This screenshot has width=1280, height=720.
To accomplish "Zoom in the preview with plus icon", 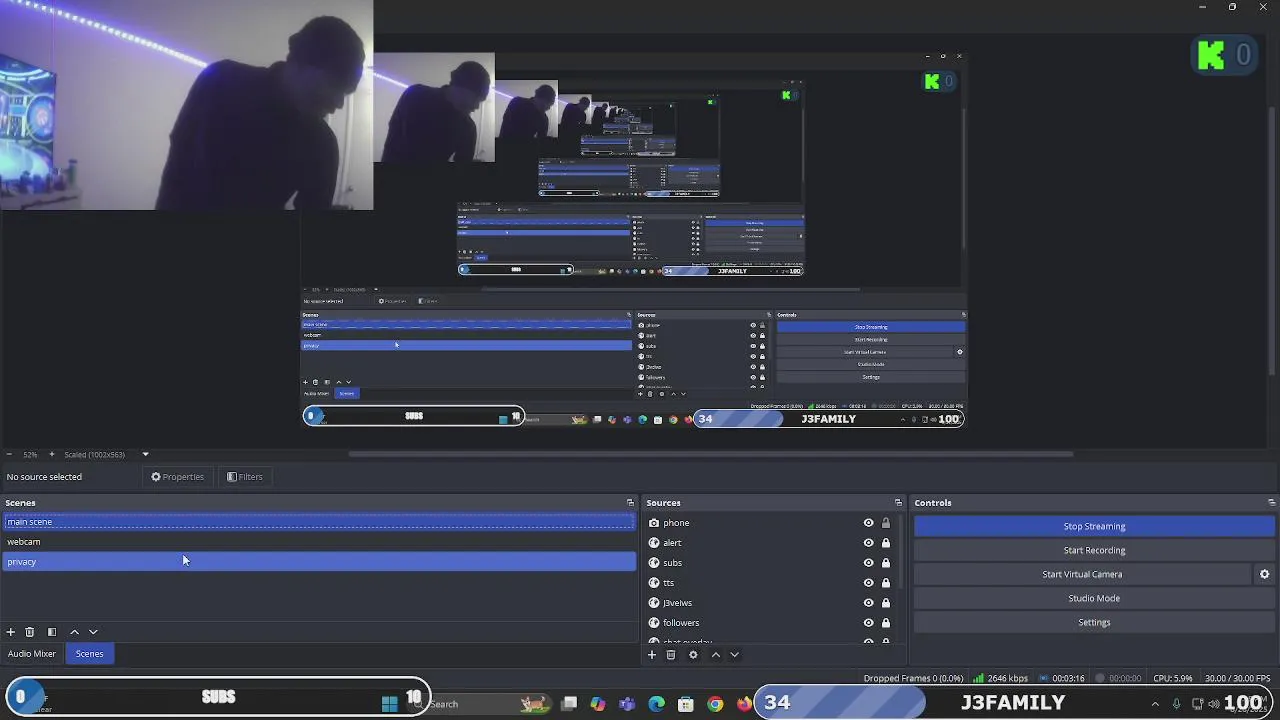I will click(x=51, y=455).
